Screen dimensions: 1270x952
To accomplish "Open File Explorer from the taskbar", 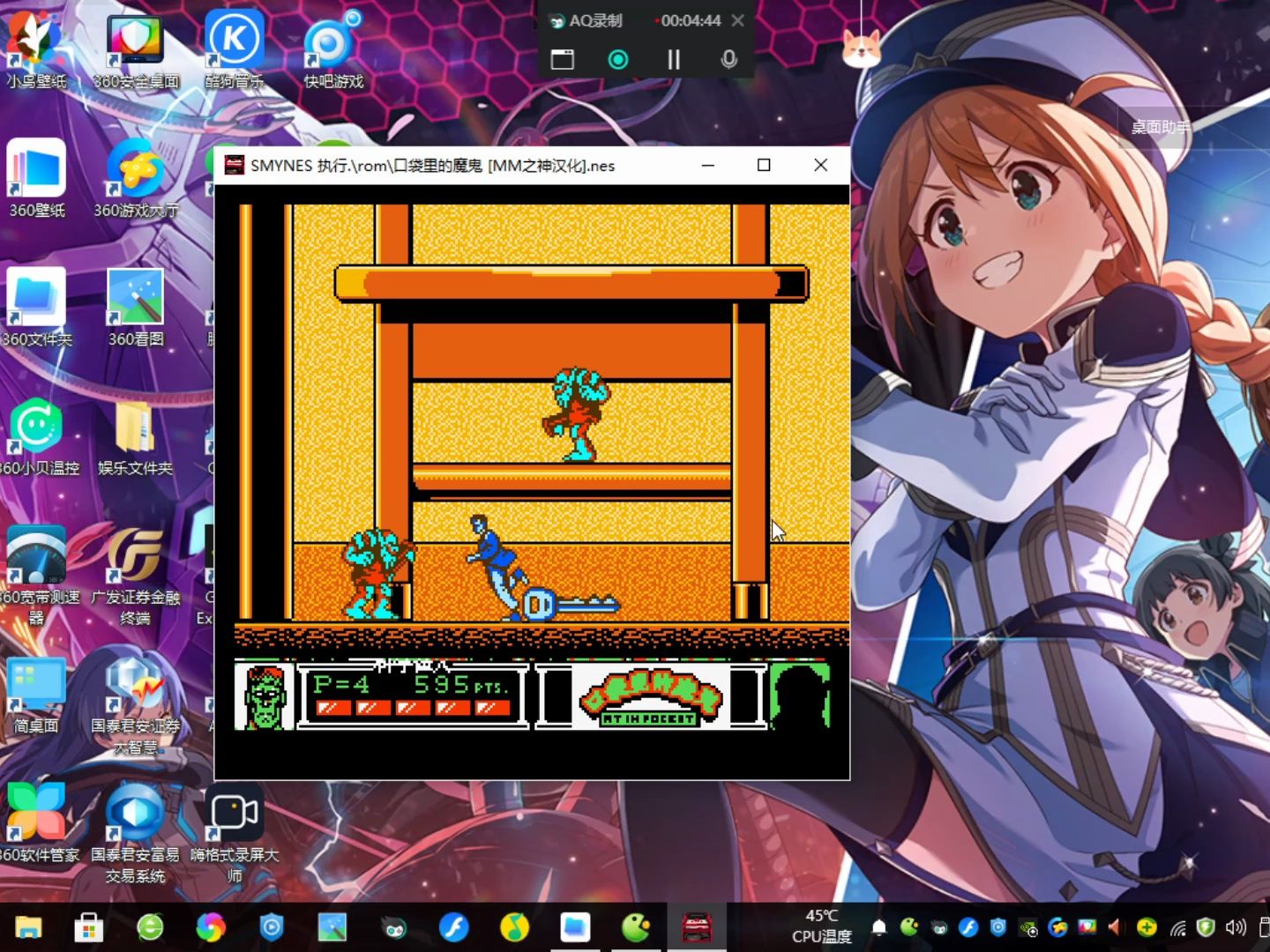I will (x=29, y=927).
